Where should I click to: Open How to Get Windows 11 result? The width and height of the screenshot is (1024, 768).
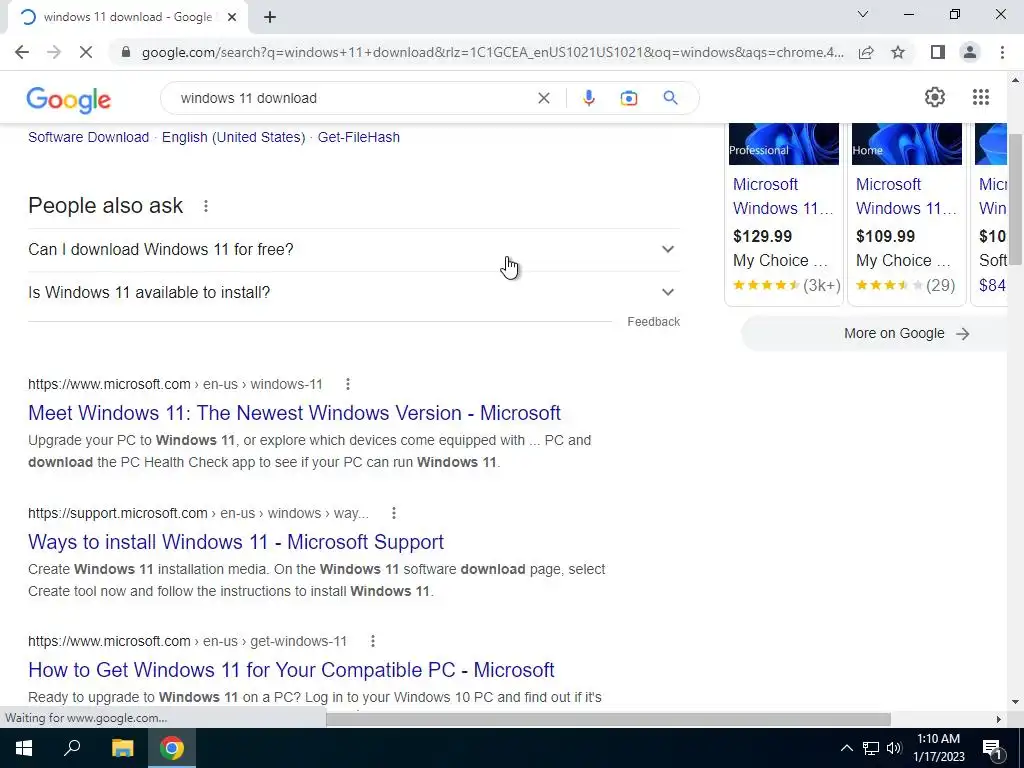[291, 670]
